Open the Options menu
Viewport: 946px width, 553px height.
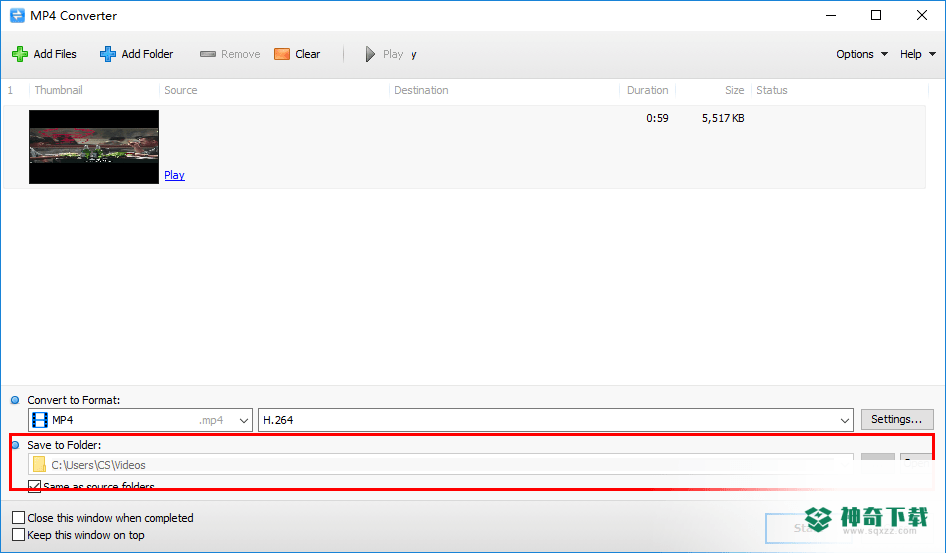point(862,54)
